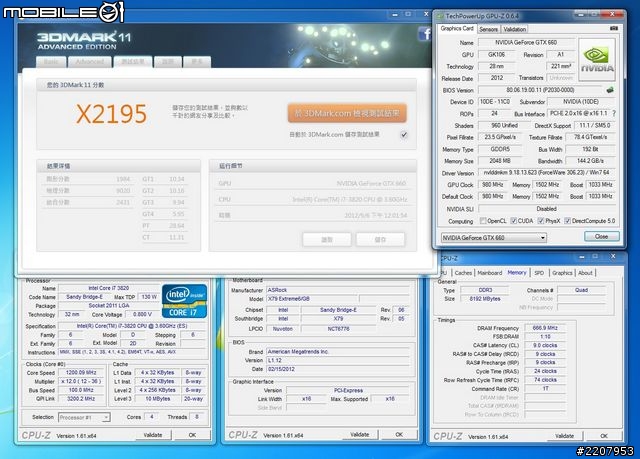Click the 2048 MB memory size field
The width and height of the screenshot is (640, 459).
(500, 161)
